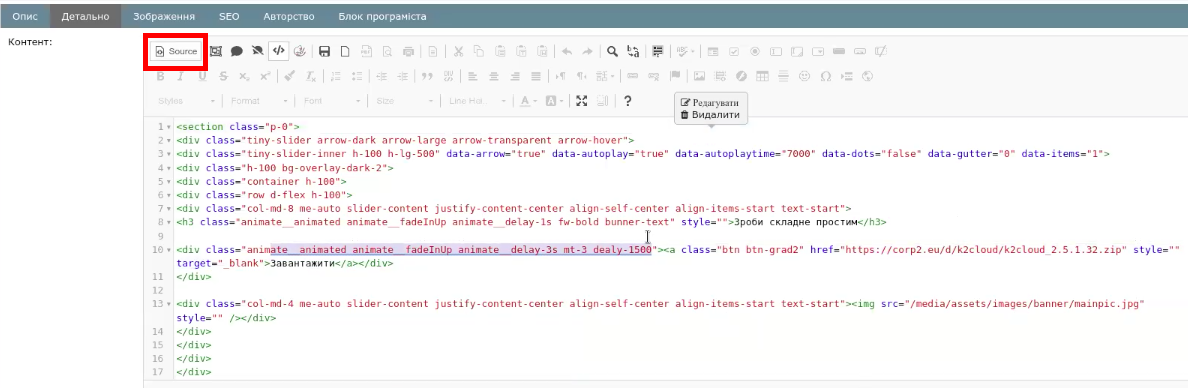Click the Insert IFrame globe icon
This screenshot has width=1188, height=388.
tap(868, 76)
